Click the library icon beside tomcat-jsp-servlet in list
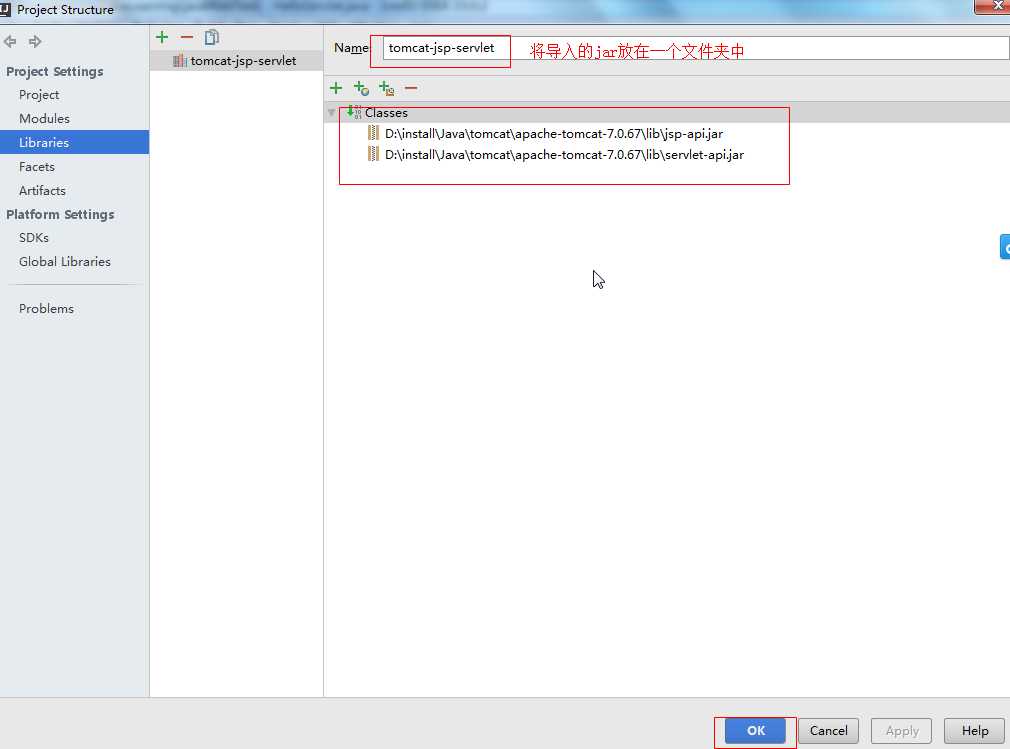Image resolution: width=1010 pixels, height=749 pixels. (x=180, y=61)
